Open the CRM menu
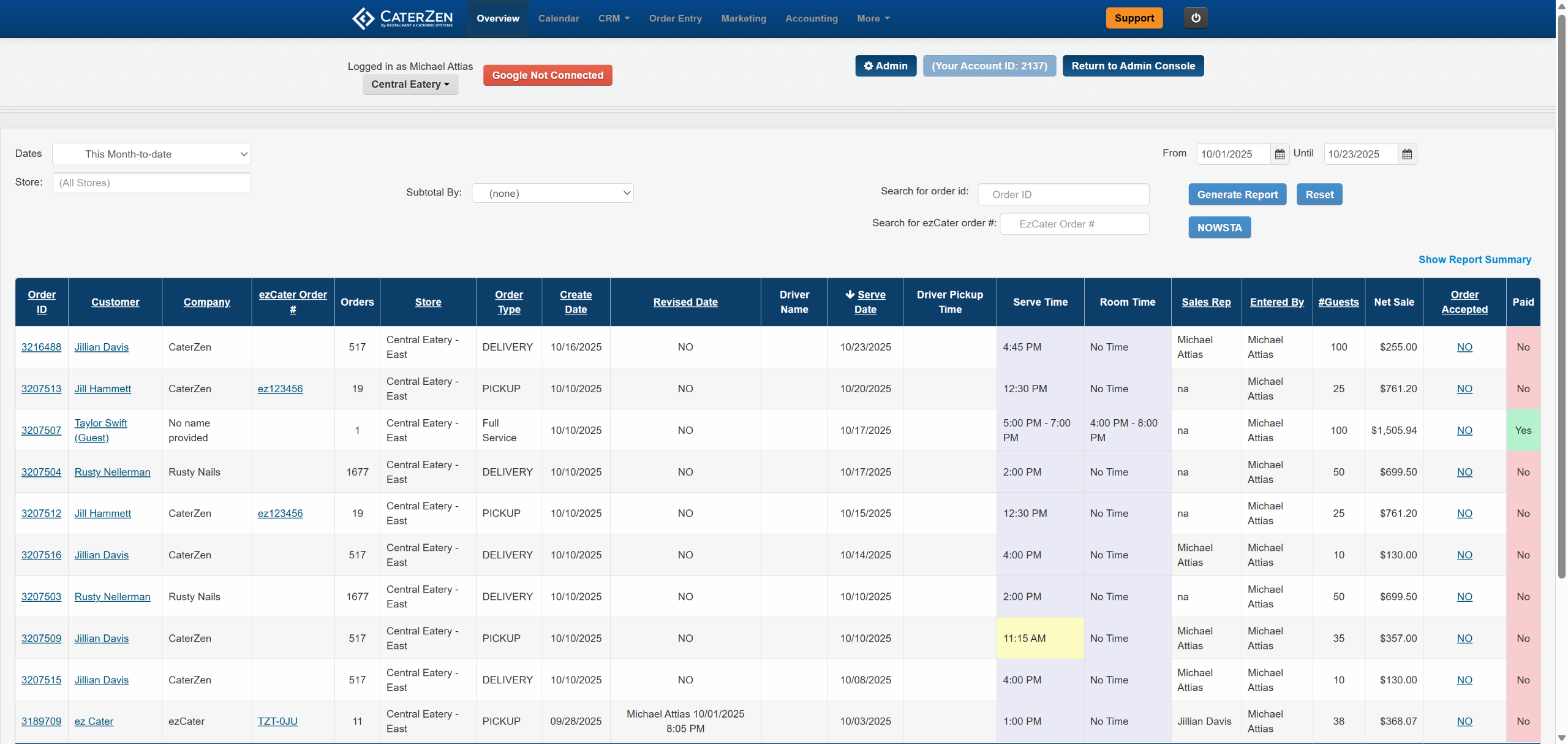This screenshot has width=1568, height=744. 614,18
